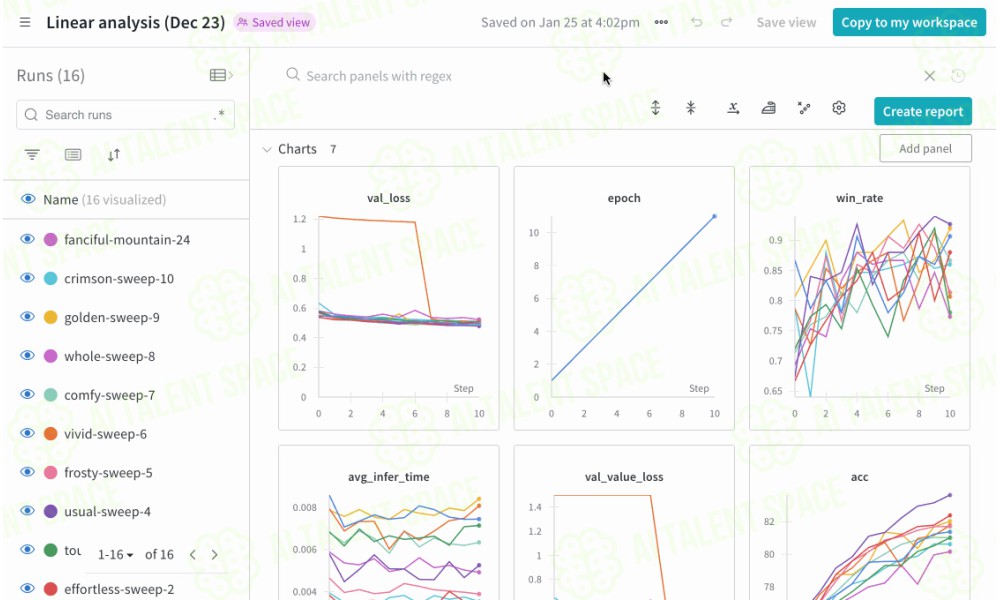Toggle eye icon for vivid-sweep-6

point(27,434)
